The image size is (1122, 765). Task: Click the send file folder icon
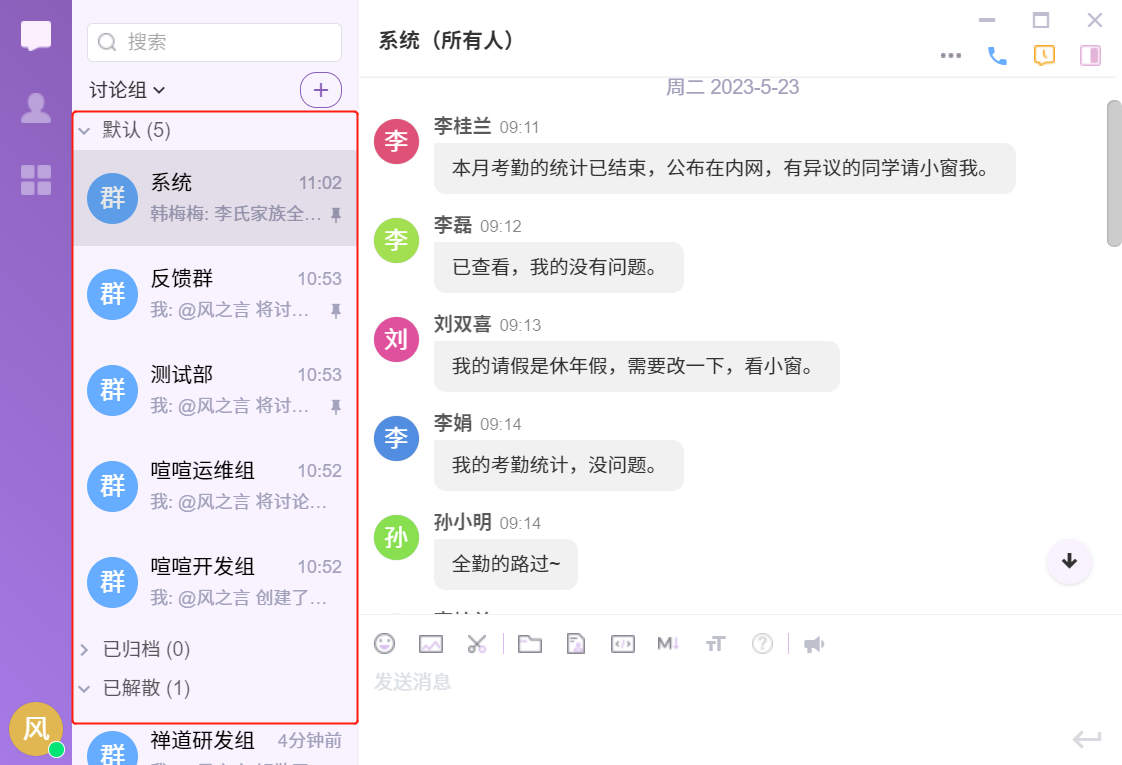(x=530, y=644)
